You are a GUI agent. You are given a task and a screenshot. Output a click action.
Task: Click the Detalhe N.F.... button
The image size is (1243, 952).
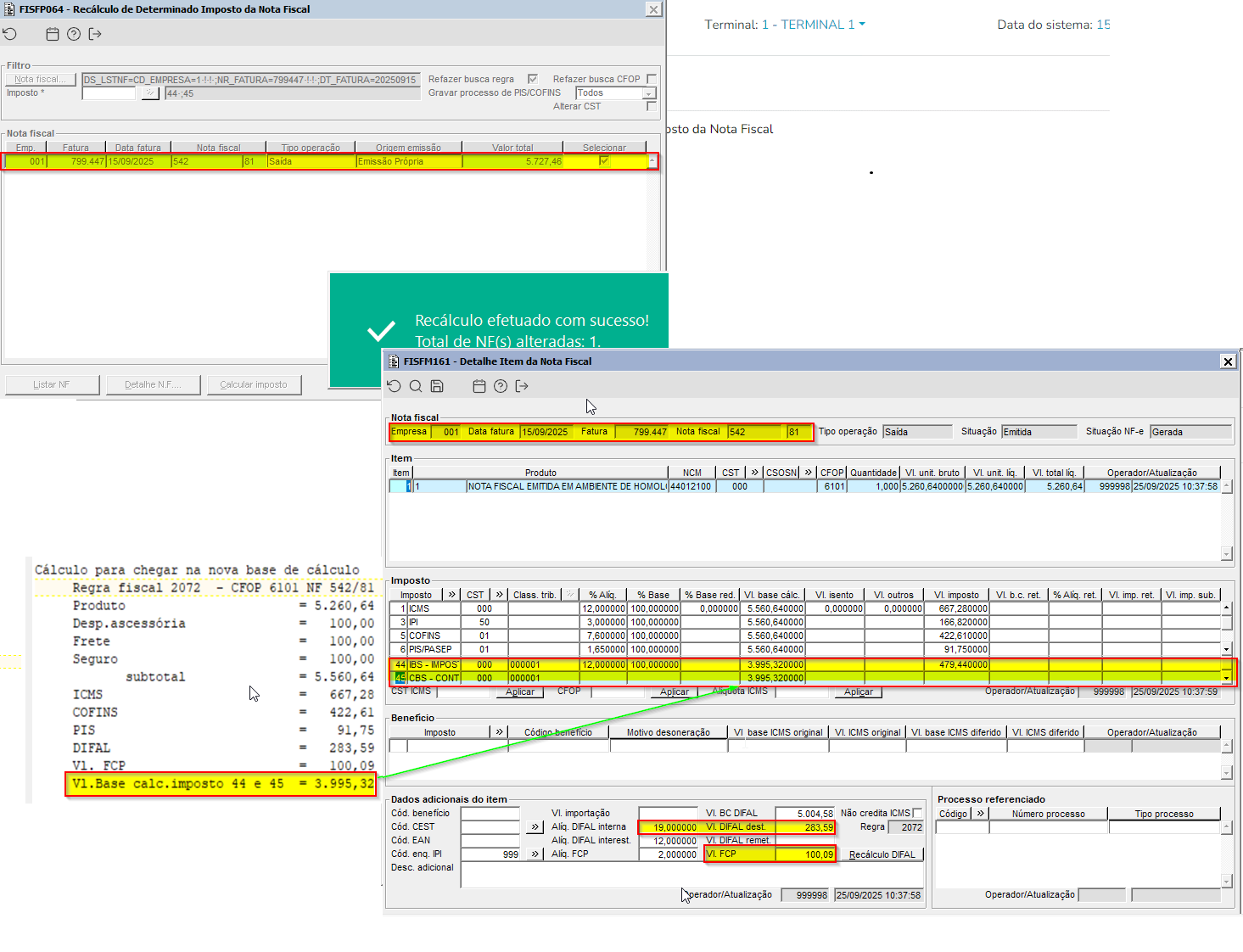[x=153, y=385]
